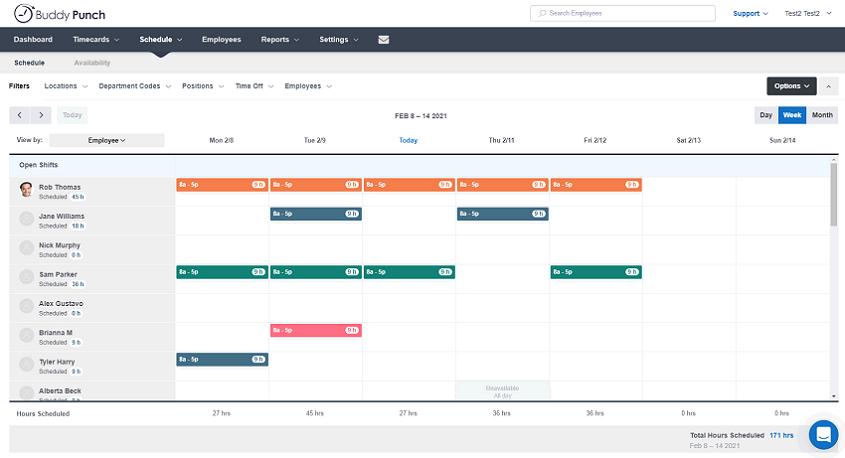
Task: Advance to next week with right arrow
Action: (x=41, y=115)
